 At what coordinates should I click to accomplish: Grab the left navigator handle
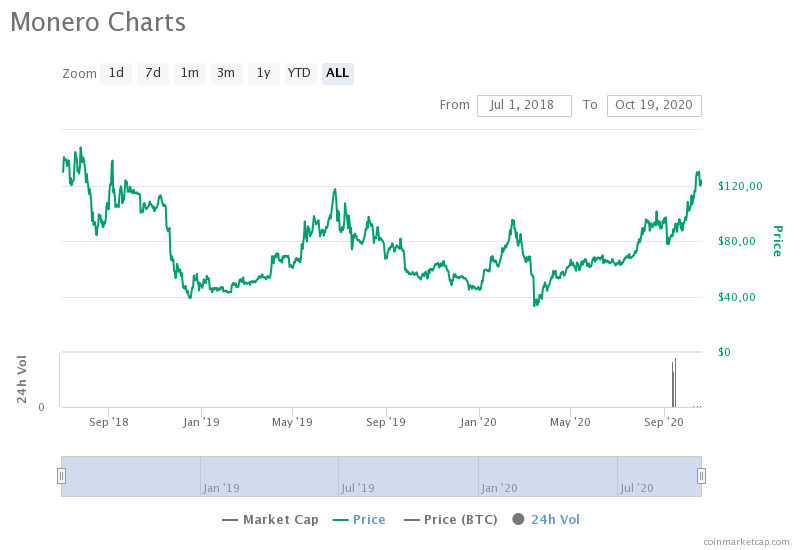click(x=61, y=476)
